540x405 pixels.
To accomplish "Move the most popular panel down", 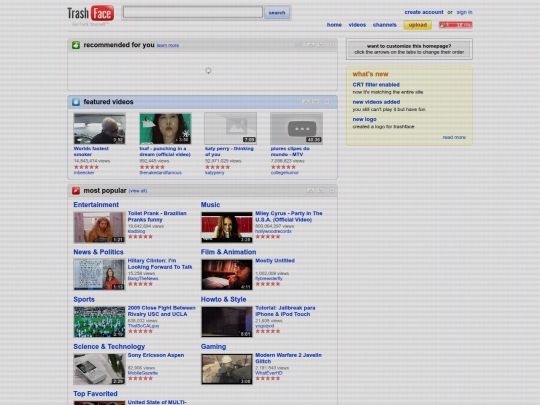I will [321, 190].
